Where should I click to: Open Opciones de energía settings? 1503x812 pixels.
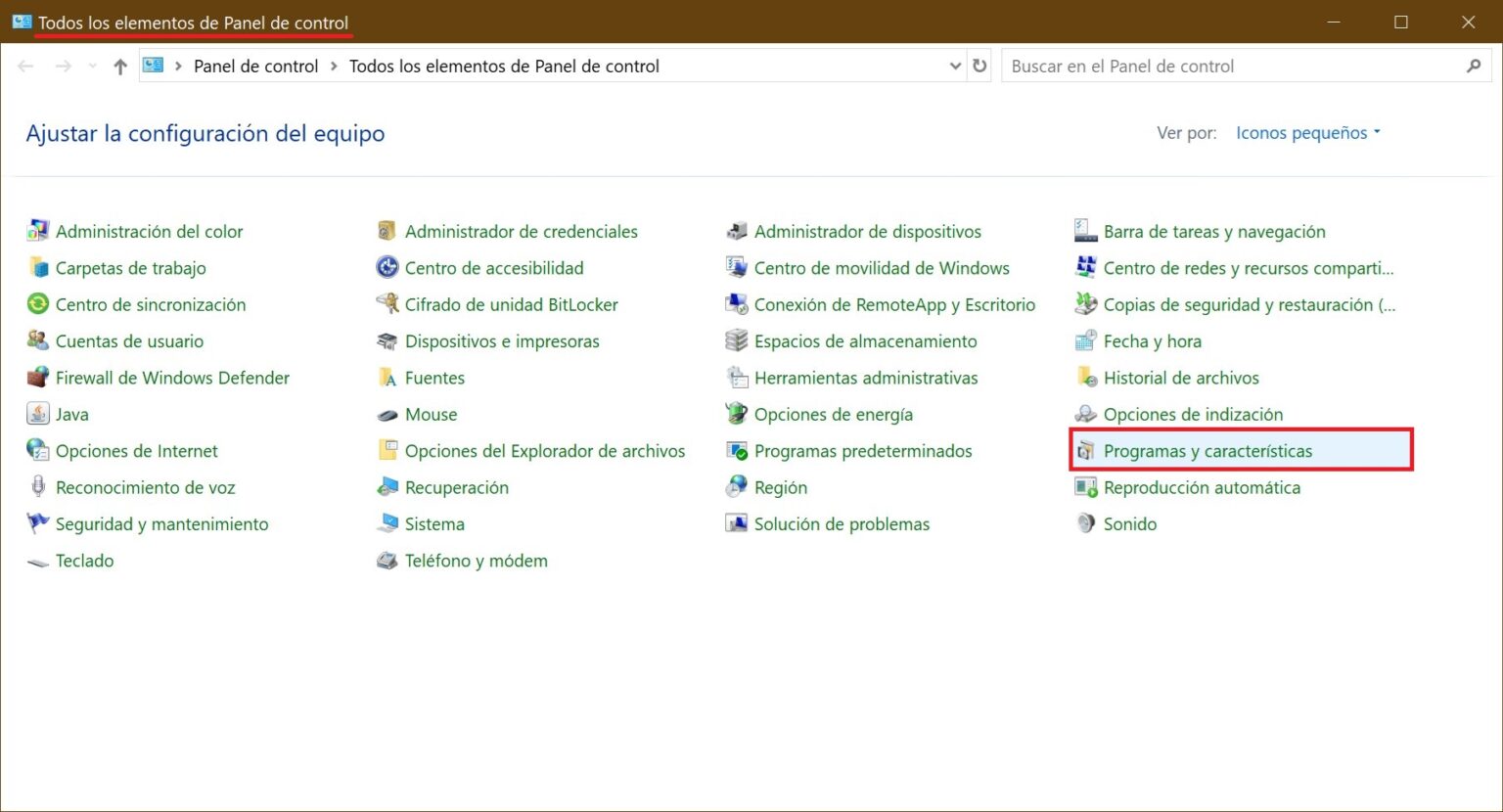point(833,414)
